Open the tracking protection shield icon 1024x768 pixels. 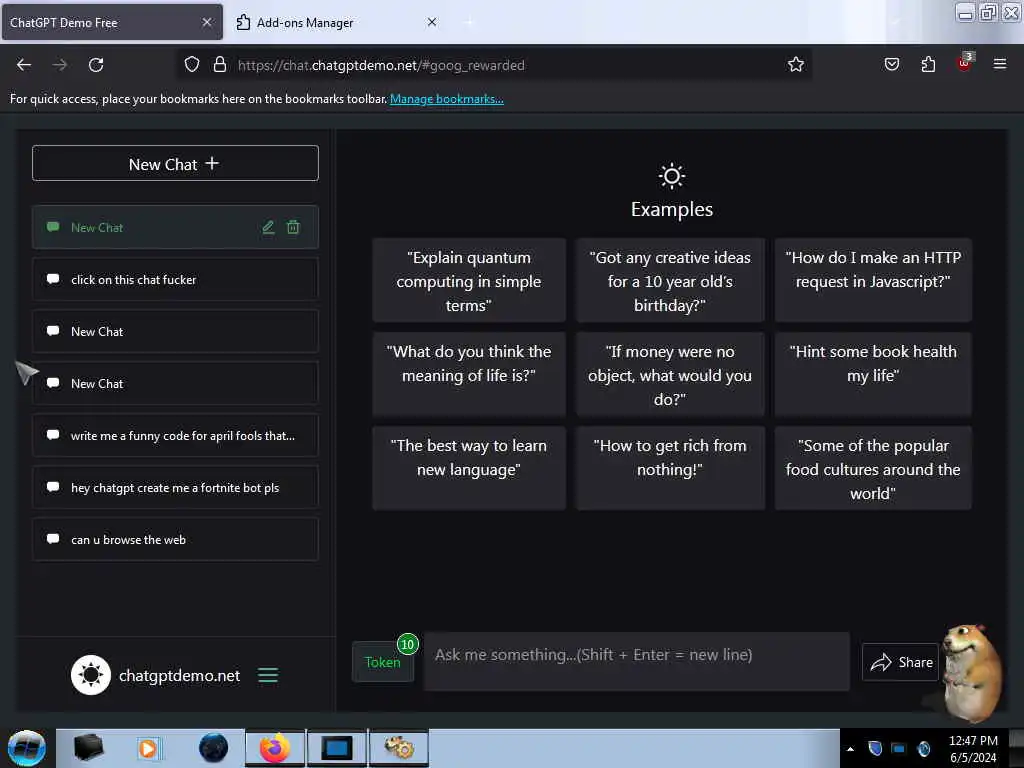tap(191, 65)
